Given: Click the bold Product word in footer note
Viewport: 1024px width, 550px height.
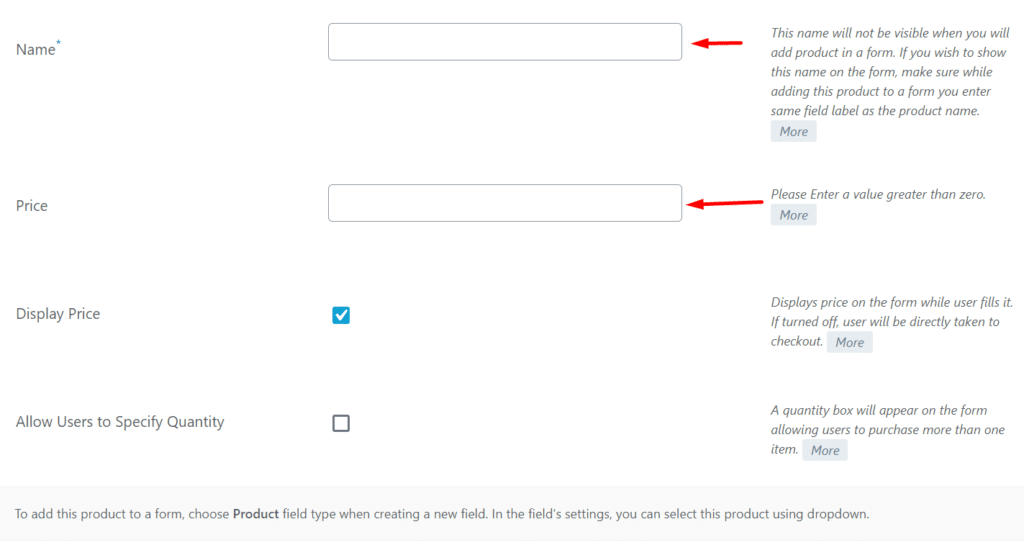Looking at the screenshot, I should pyautogui.click(x=254, y=514).
